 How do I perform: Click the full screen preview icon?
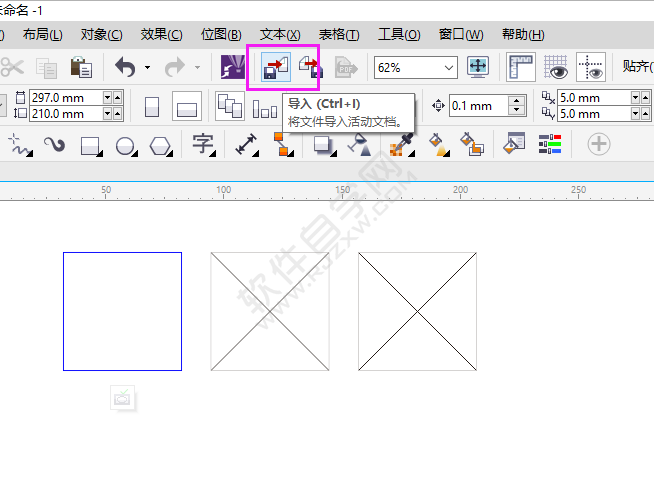pos(478,67)
